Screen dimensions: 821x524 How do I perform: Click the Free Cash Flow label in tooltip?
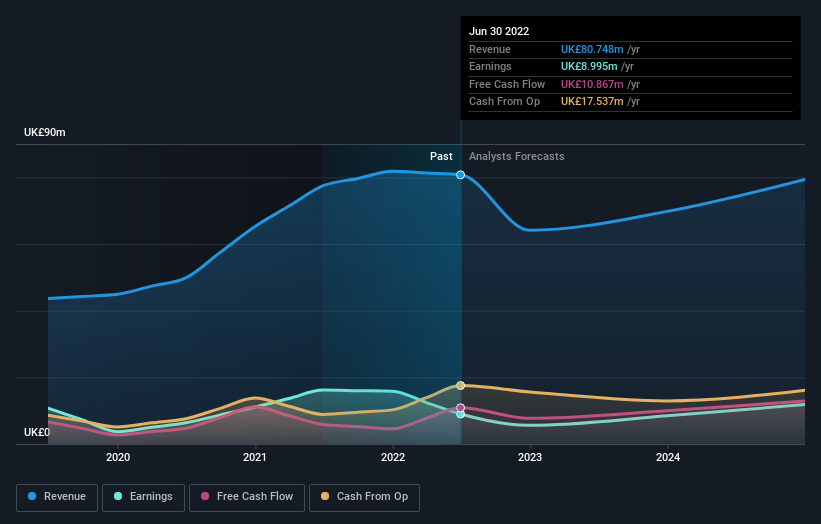507,84
